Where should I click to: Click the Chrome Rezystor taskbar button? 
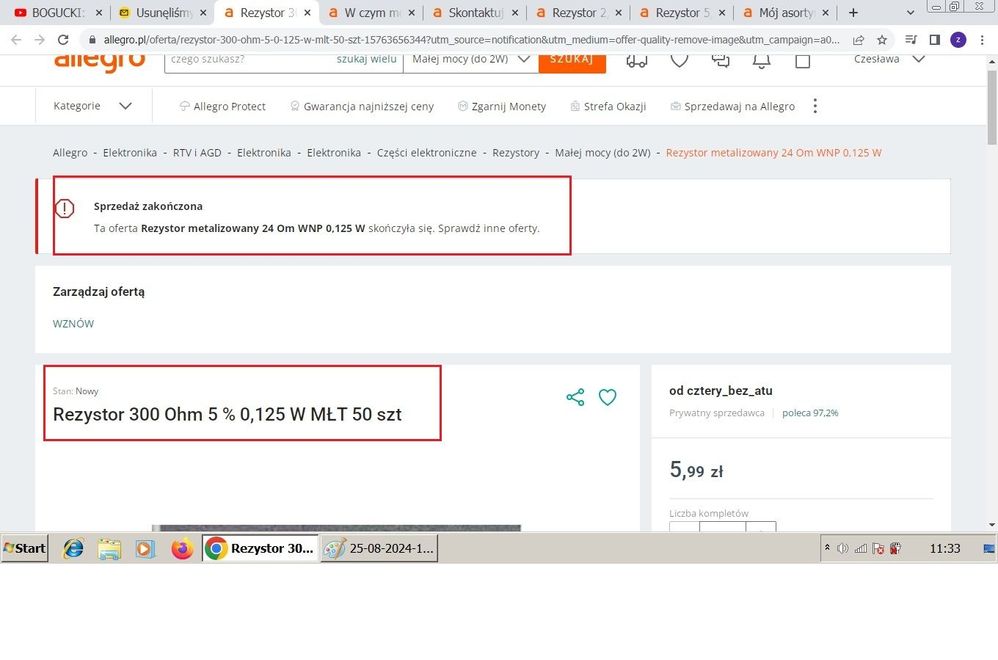pos(260,548)
